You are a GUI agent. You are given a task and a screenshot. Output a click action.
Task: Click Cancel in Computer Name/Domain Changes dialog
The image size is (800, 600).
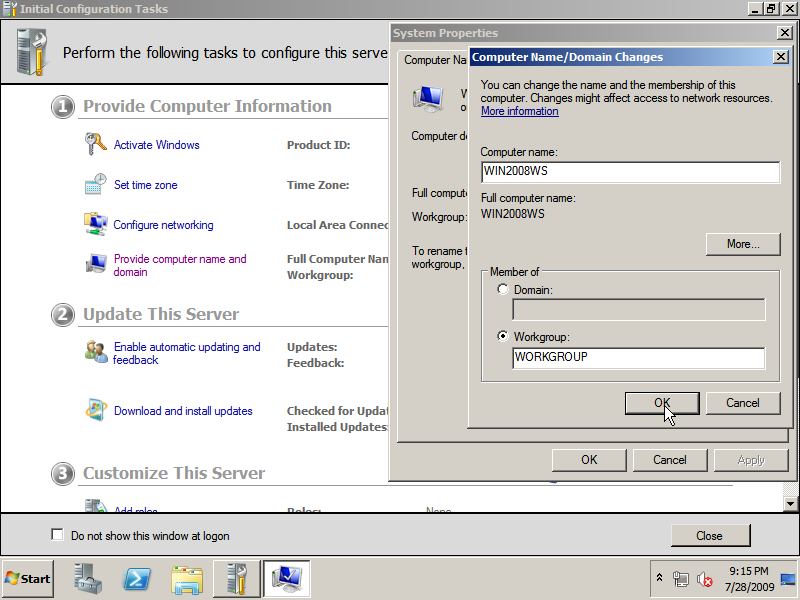coord(743,403)
